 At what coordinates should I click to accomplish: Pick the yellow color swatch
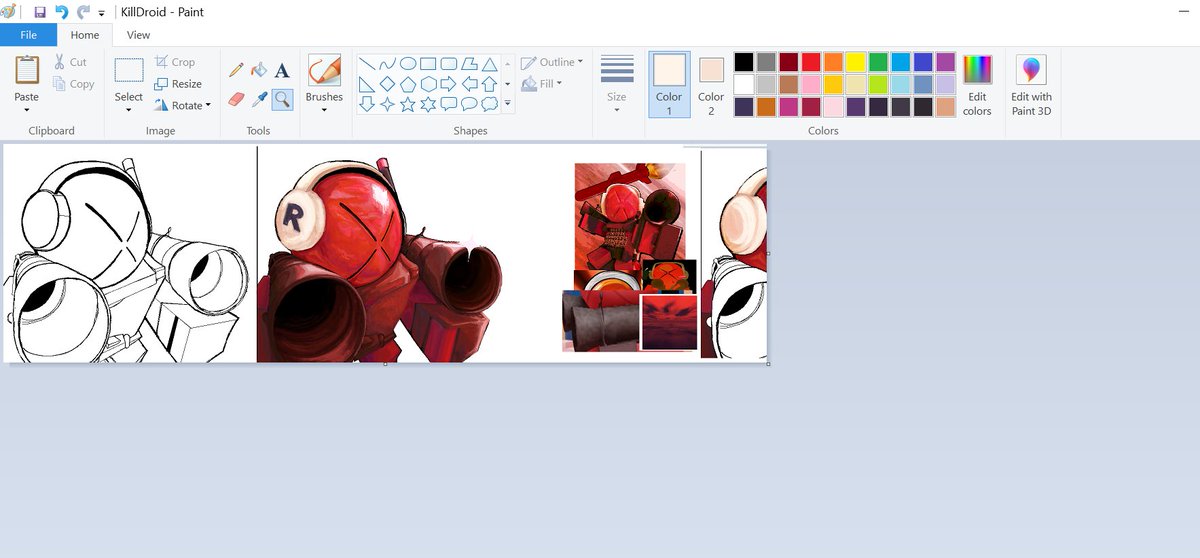pos(856,62)
